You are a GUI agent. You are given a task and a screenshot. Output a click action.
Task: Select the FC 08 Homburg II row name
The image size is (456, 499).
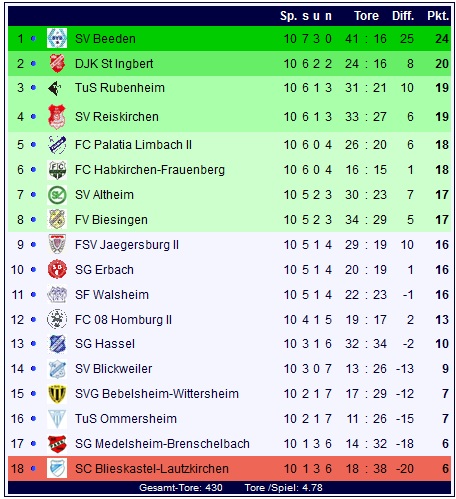[x=124, y=320]
